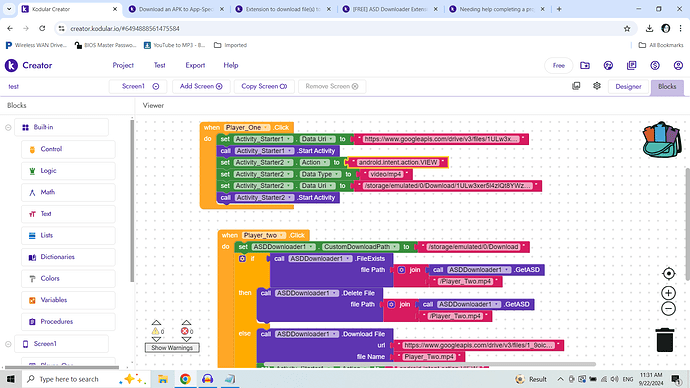Zoom out of the blocks workspace
The image size is (690, 388).
point(668,309)
